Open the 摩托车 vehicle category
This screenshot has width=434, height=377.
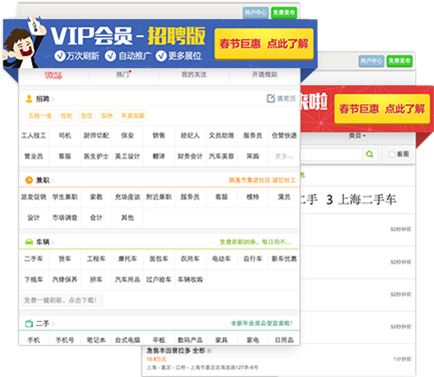127,259
